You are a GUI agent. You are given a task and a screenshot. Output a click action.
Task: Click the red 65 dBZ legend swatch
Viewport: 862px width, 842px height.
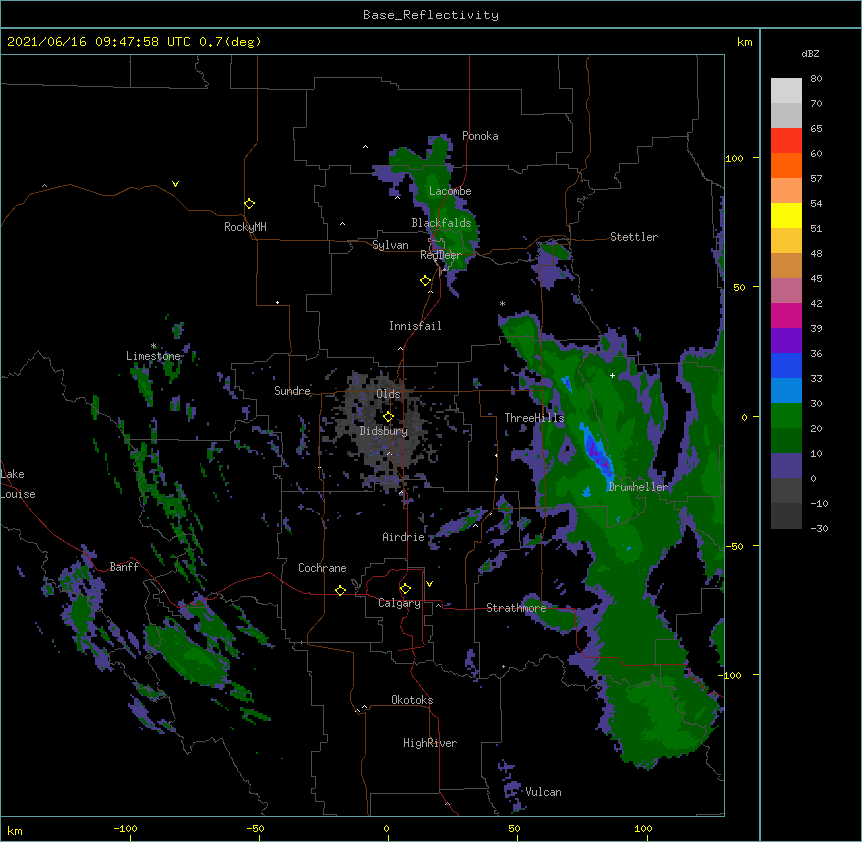[786, 140]
